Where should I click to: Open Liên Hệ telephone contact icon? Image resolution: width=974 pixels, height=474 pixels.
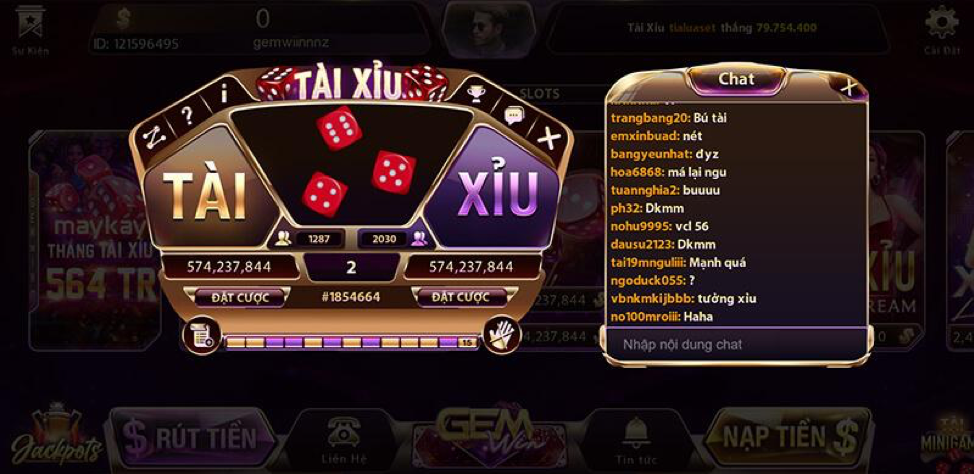click(344, 440)
